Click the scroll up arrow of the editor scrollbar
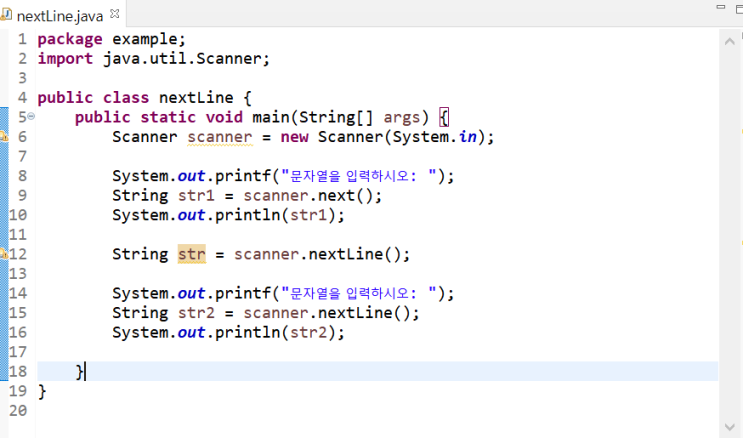743x438 pixels. (730, 42)
